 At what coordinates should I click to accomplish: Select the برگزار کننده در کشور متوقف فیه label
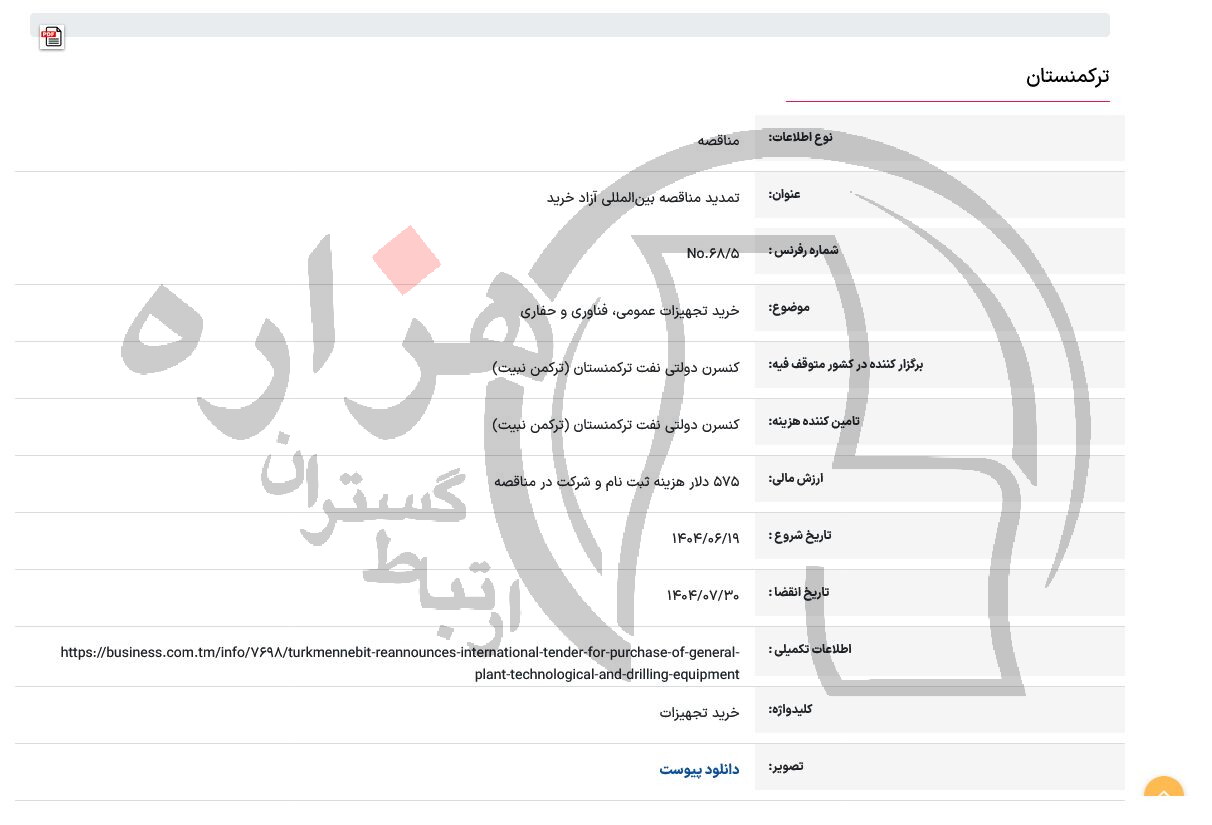click(x=845, y=365)
